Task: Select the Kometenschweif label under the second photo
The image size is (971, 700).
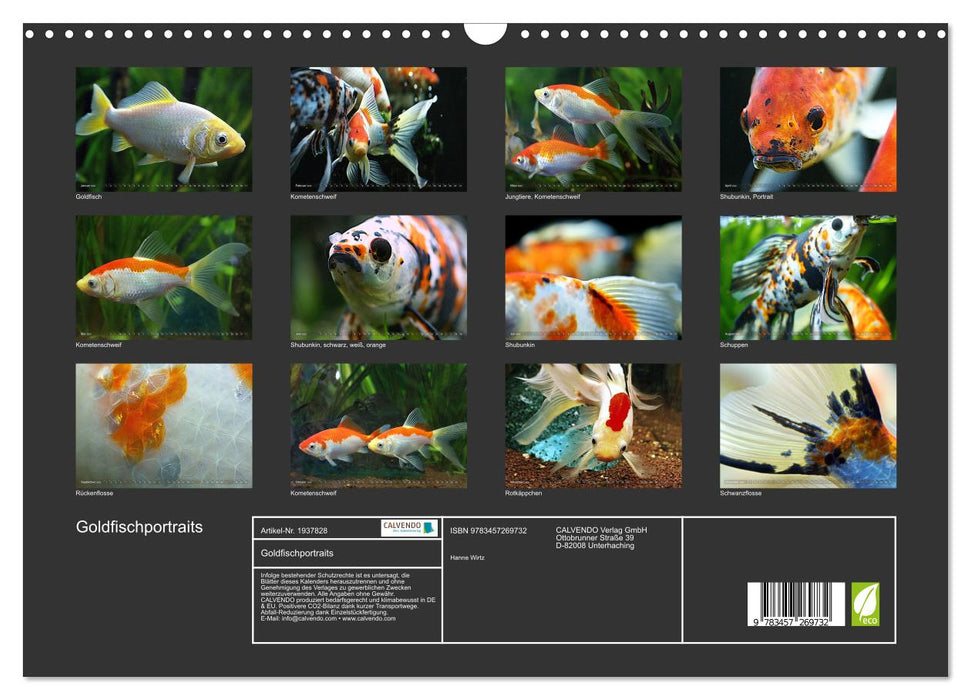Action: pyautogui.click(x=312, y=197)
